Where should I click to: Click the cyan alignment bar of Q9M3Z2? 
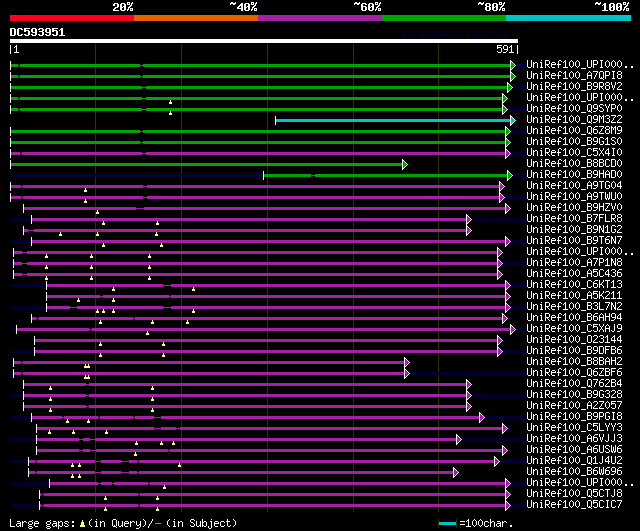click(x=393, y=120)
